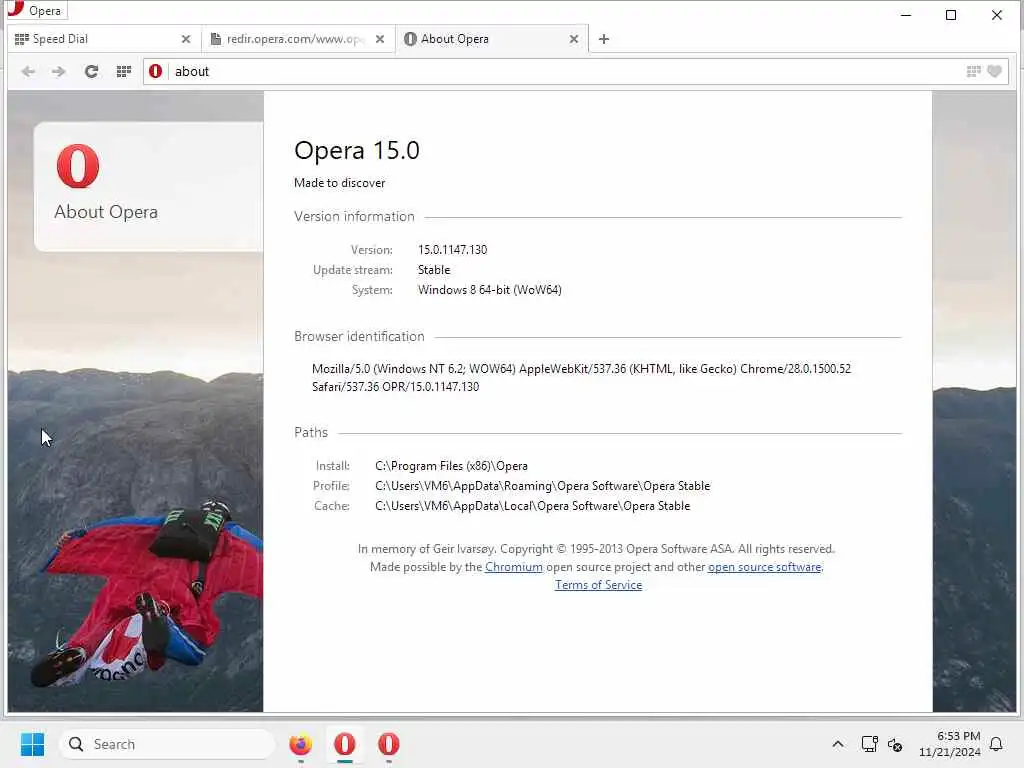Click the Opera badge in the address bar
This screenshot has height=768, width=1024.
tap(155, 72)
